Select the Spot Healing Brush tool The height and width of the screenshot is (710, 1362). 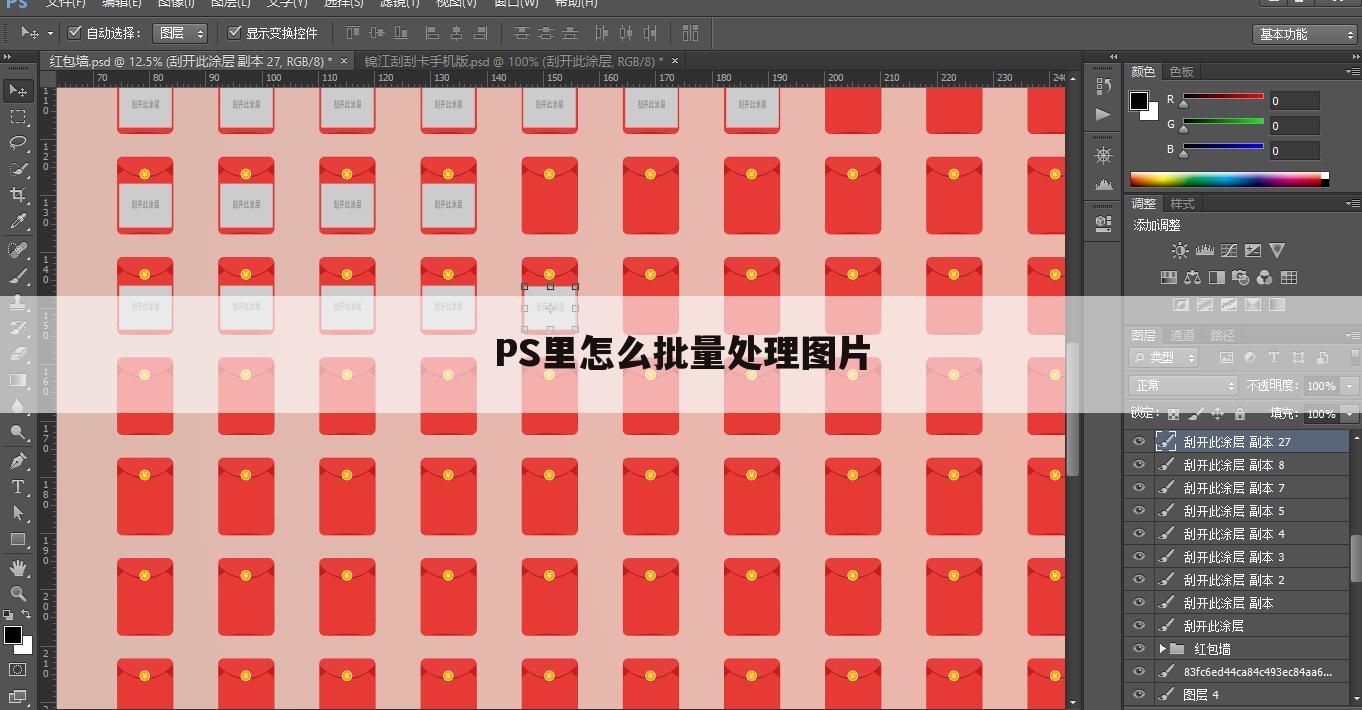(x=18, y=250)
